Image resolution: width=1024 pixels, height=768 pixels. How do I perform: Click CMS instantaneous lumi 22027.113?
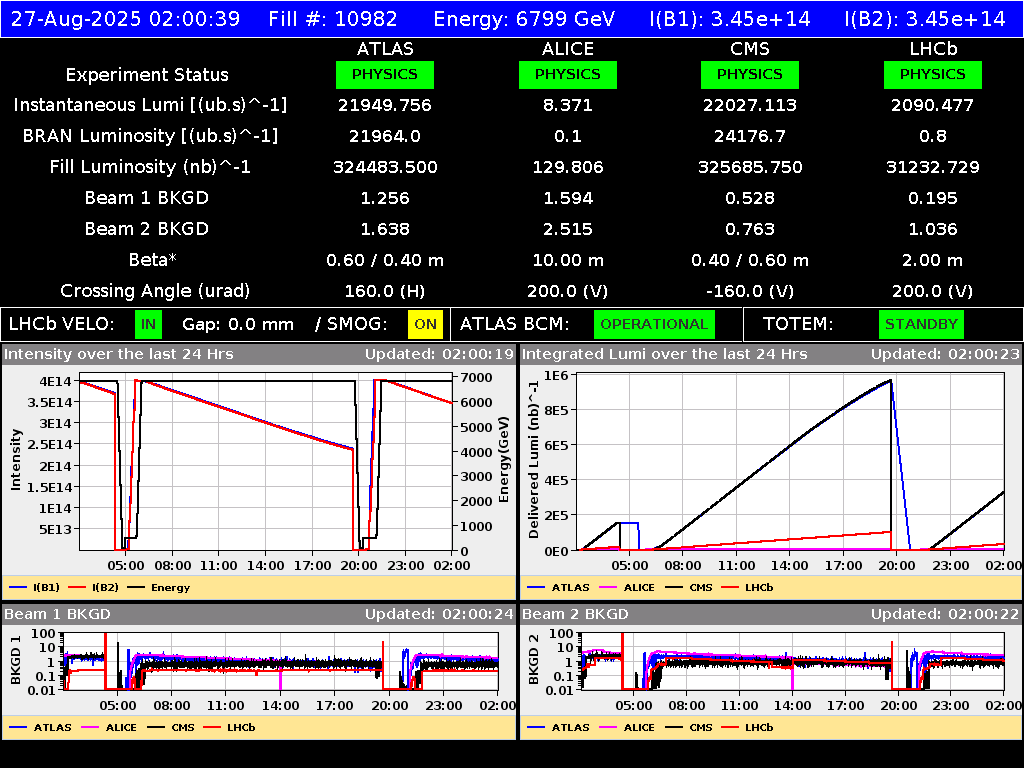pos(750,105)
